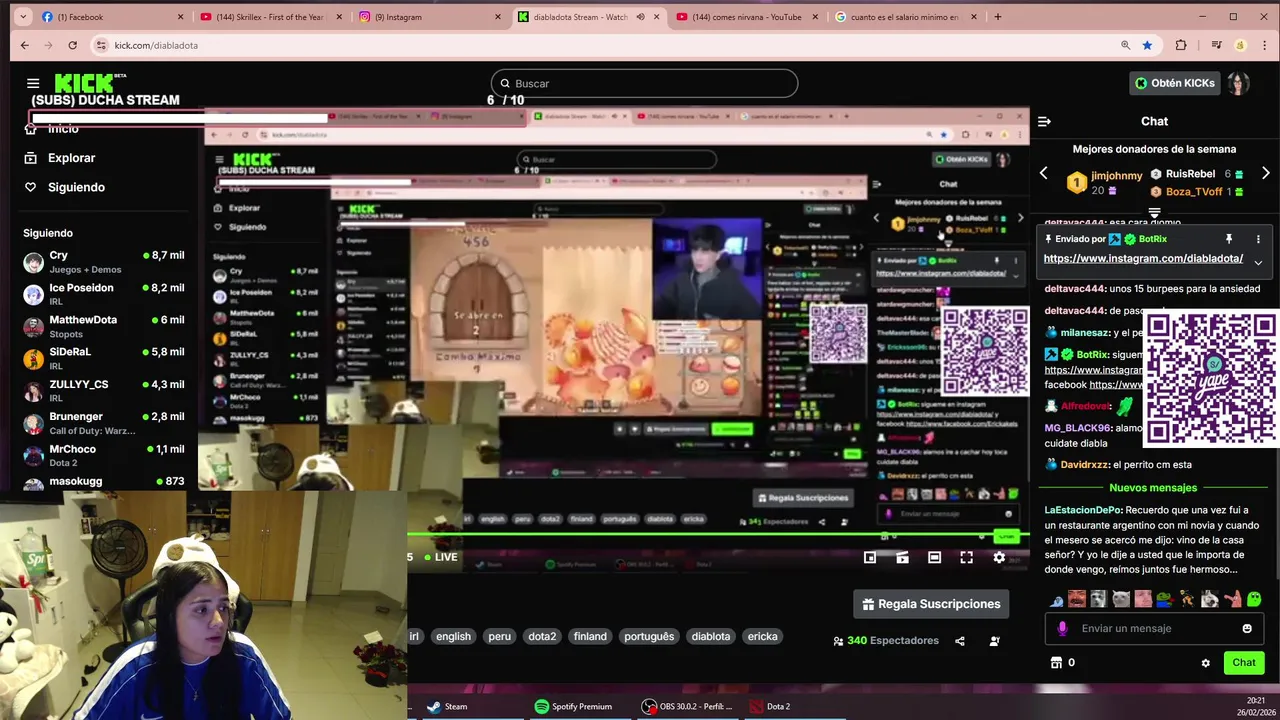Screen dimensions: 1280x720
Task: Select the peru stream tag
Action: coord(500,636)
